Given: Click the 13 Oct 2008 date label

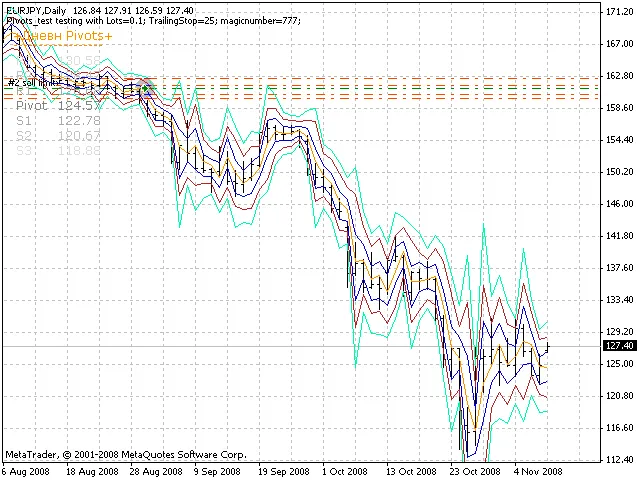Looking at the screenshot, I should [x=410, y=471].
